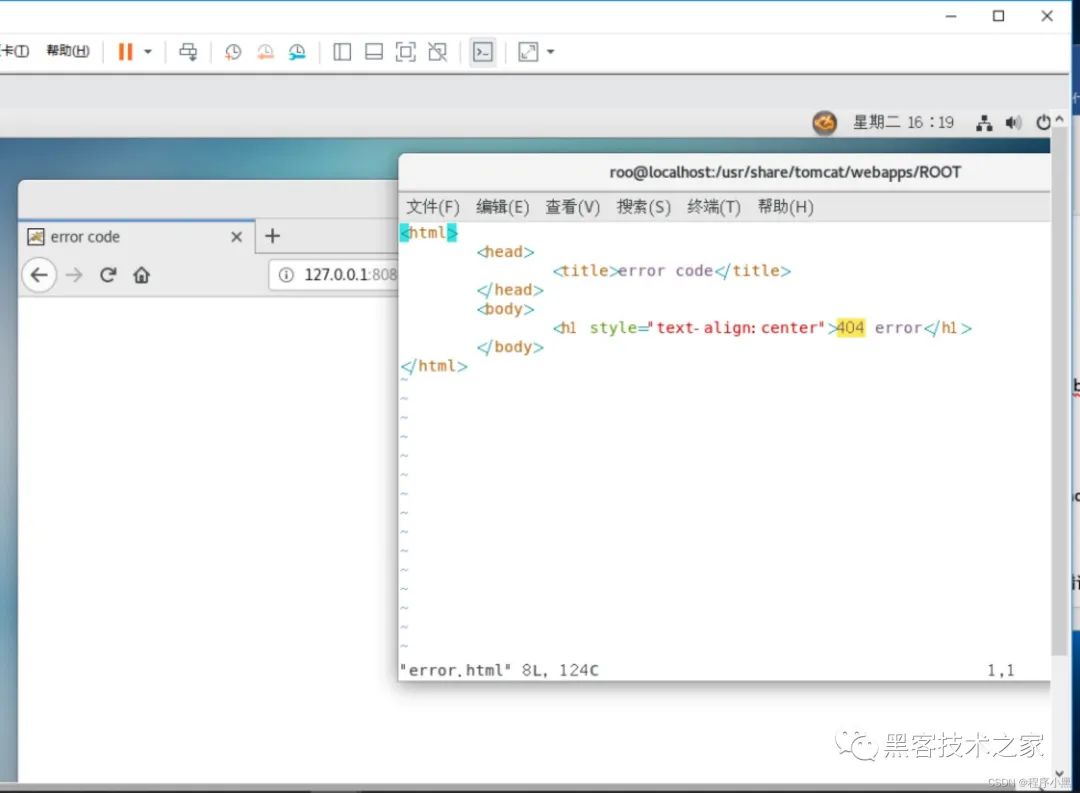
Task: Click the '<head>' opening tag
Action: 506,252
